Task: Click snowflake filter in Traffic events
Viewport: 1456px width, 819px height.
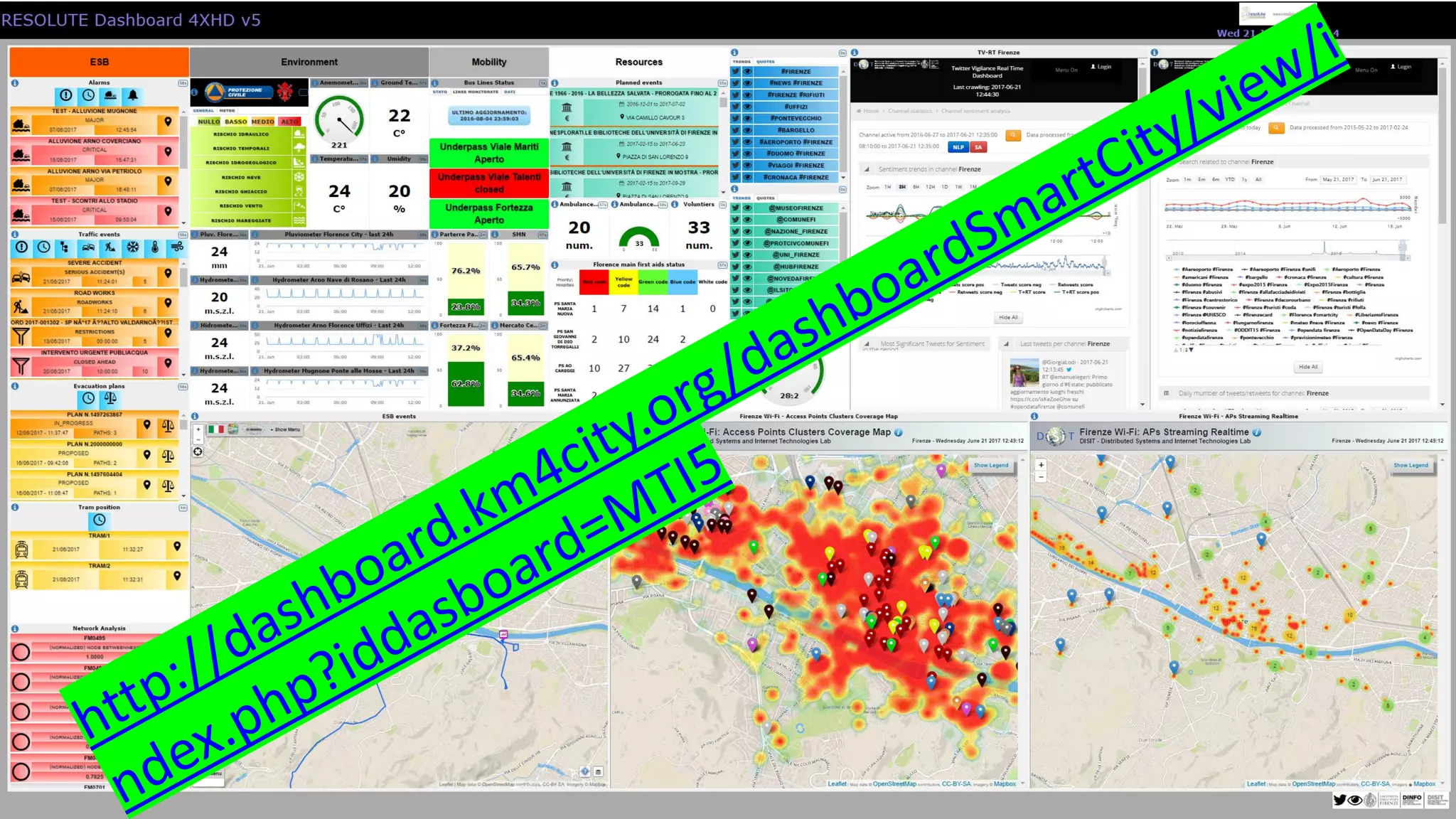Action: pos(132,247)
